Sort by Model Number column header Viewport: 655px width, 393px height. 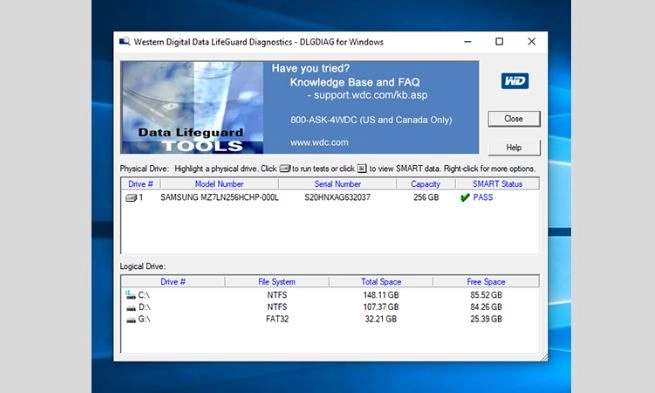pos(219,184)
